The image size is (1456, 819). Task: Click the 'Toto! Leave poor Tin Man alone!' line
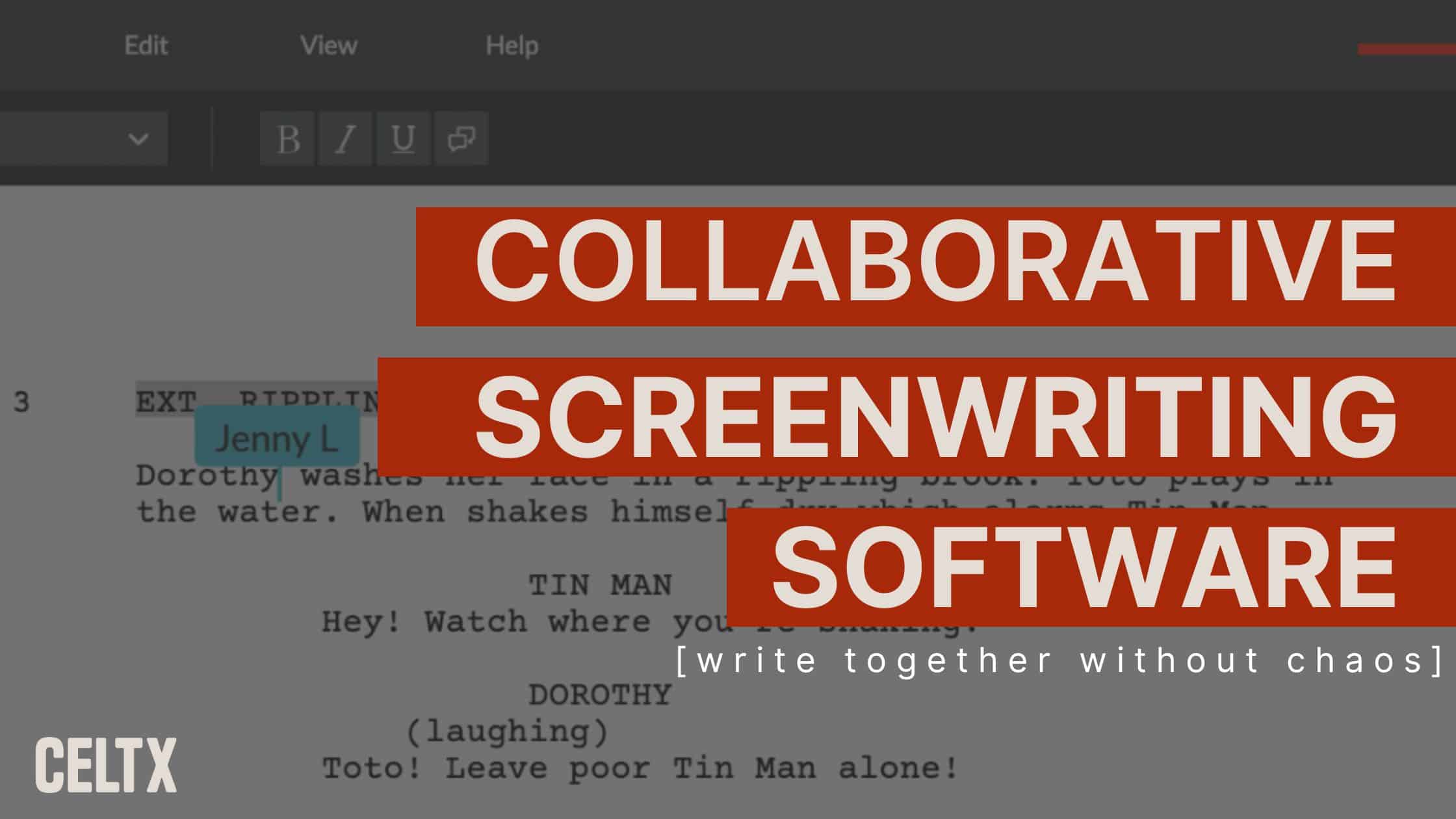[x=640, y=768]
